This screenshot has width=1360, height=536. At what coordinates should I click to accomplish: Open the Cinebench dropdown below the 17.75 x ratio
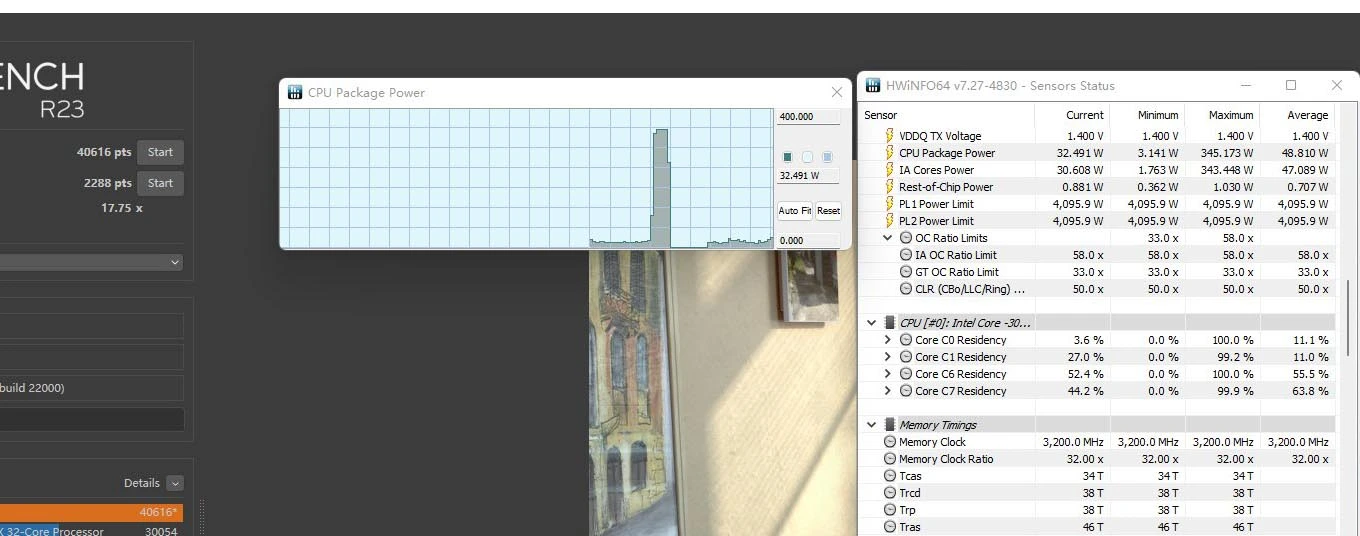(175, 262)
